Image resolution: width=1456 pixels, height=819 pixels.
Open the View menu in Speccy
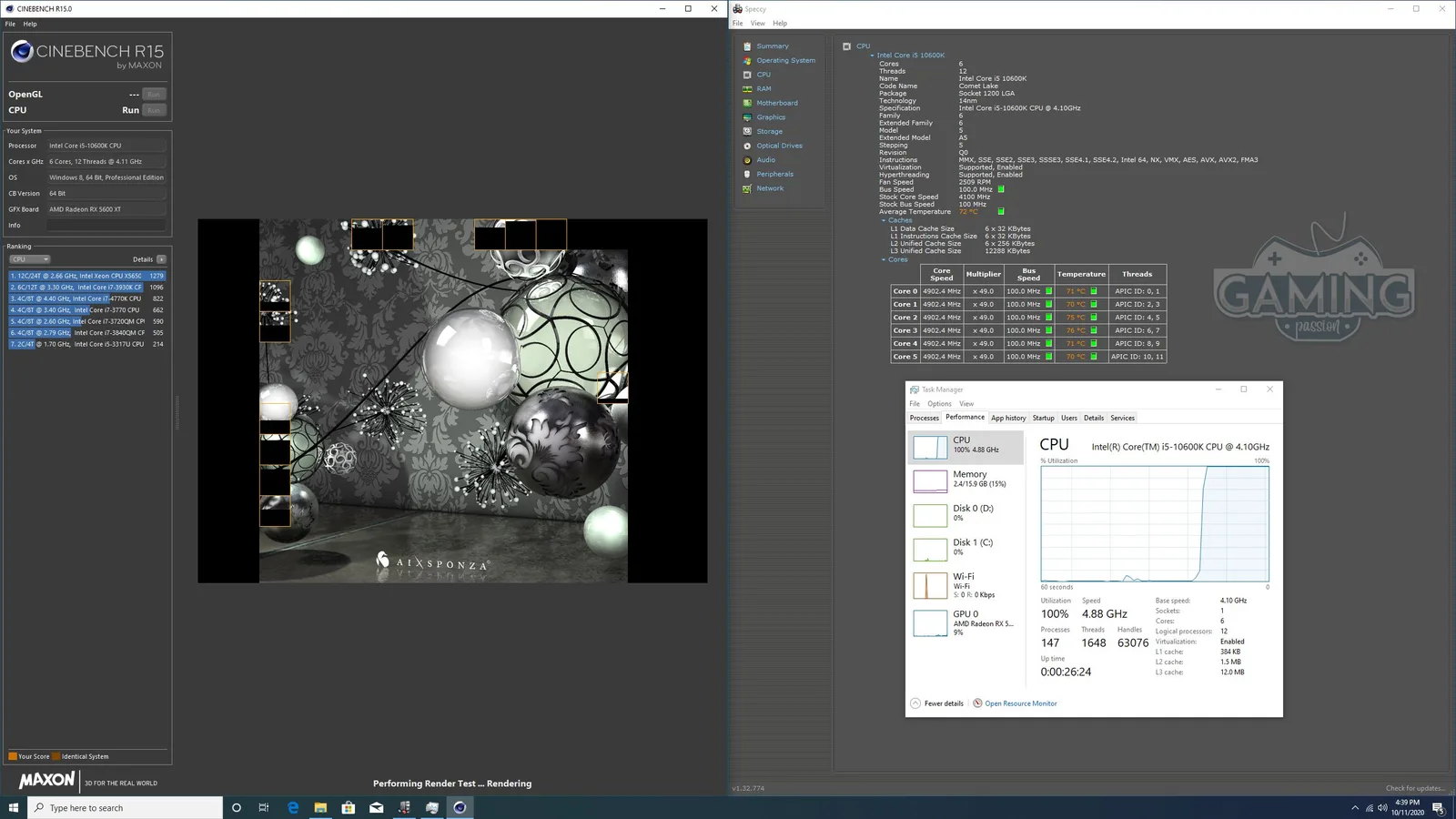click(757, 24)
